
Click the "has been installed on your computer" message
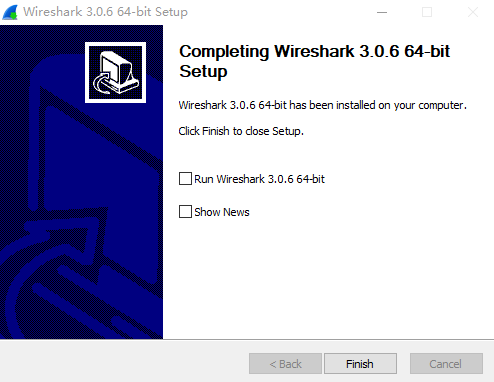(378, 105)
